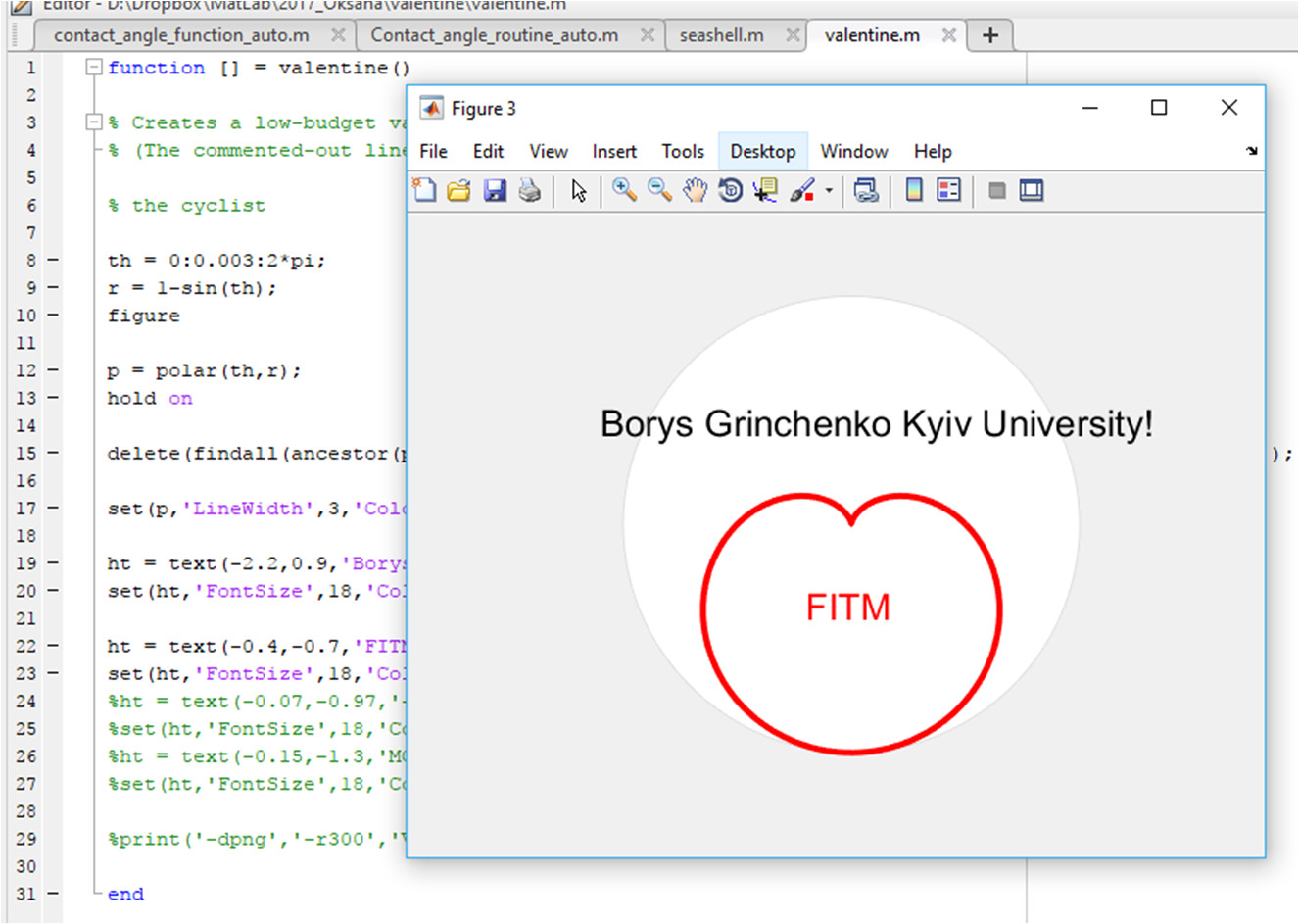Select the Rotate 3D tool
This screenshot has width=1299, height=924.
[730, 190]
